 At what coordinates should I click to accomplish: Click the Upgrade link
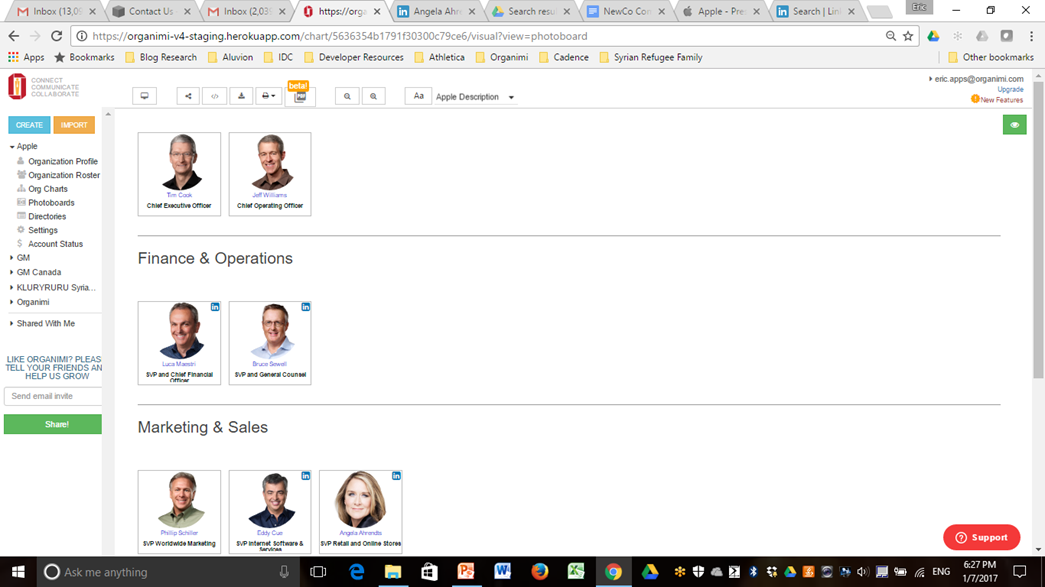[x=1010, y=89]
